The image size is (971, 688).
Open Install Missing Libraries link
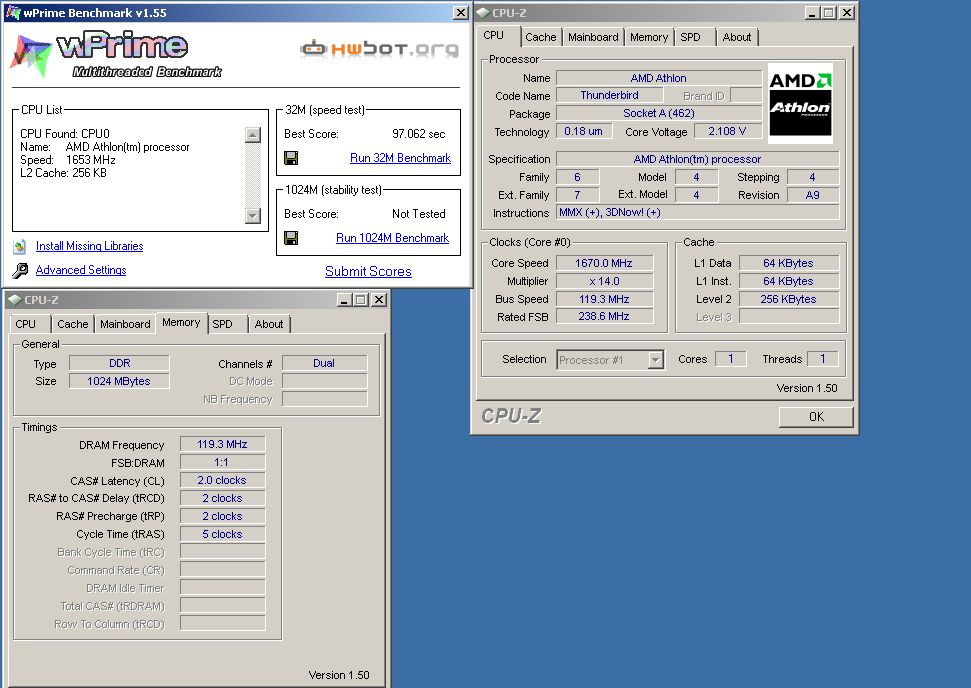[x=89, y=246]
